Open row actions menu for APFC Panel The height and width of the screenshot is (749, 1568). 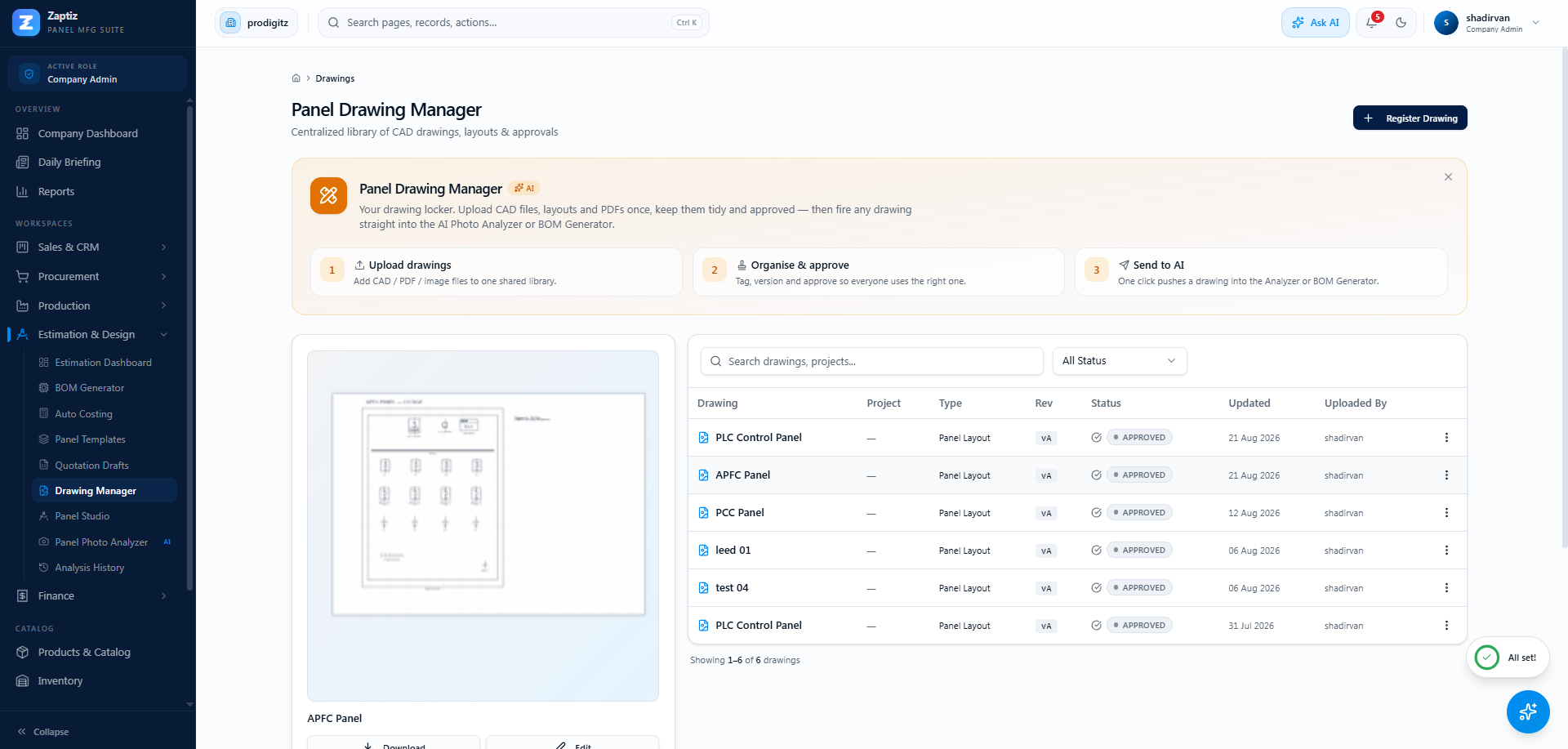tap(1446, 475)
